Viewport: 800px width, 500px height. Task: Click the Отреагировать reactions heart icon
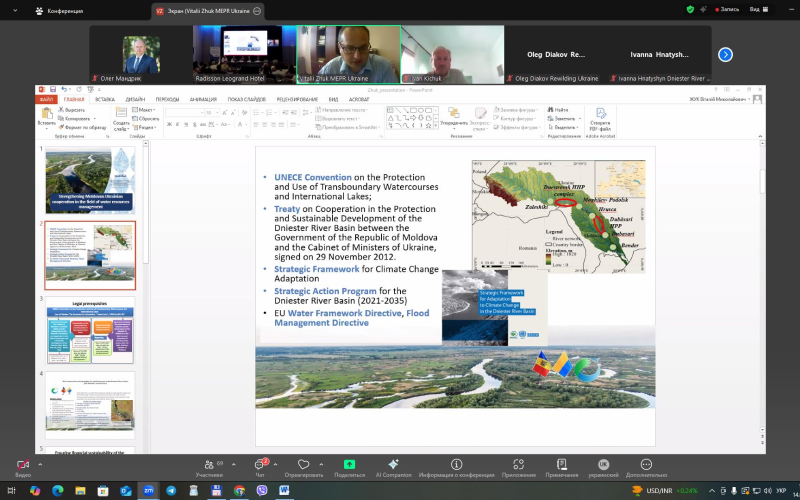[304, 465]
